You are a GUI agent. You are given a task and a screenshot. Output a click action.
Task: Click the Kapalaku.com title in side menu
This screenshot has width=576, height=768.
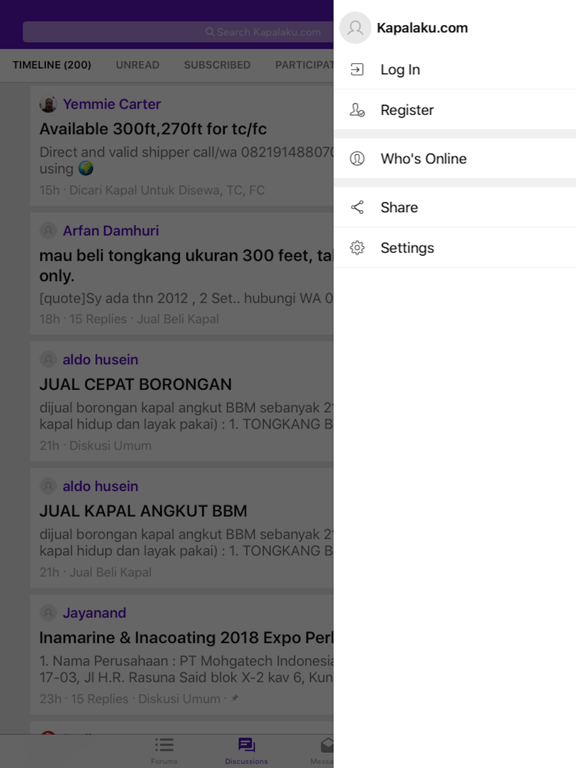click(422, 28)
